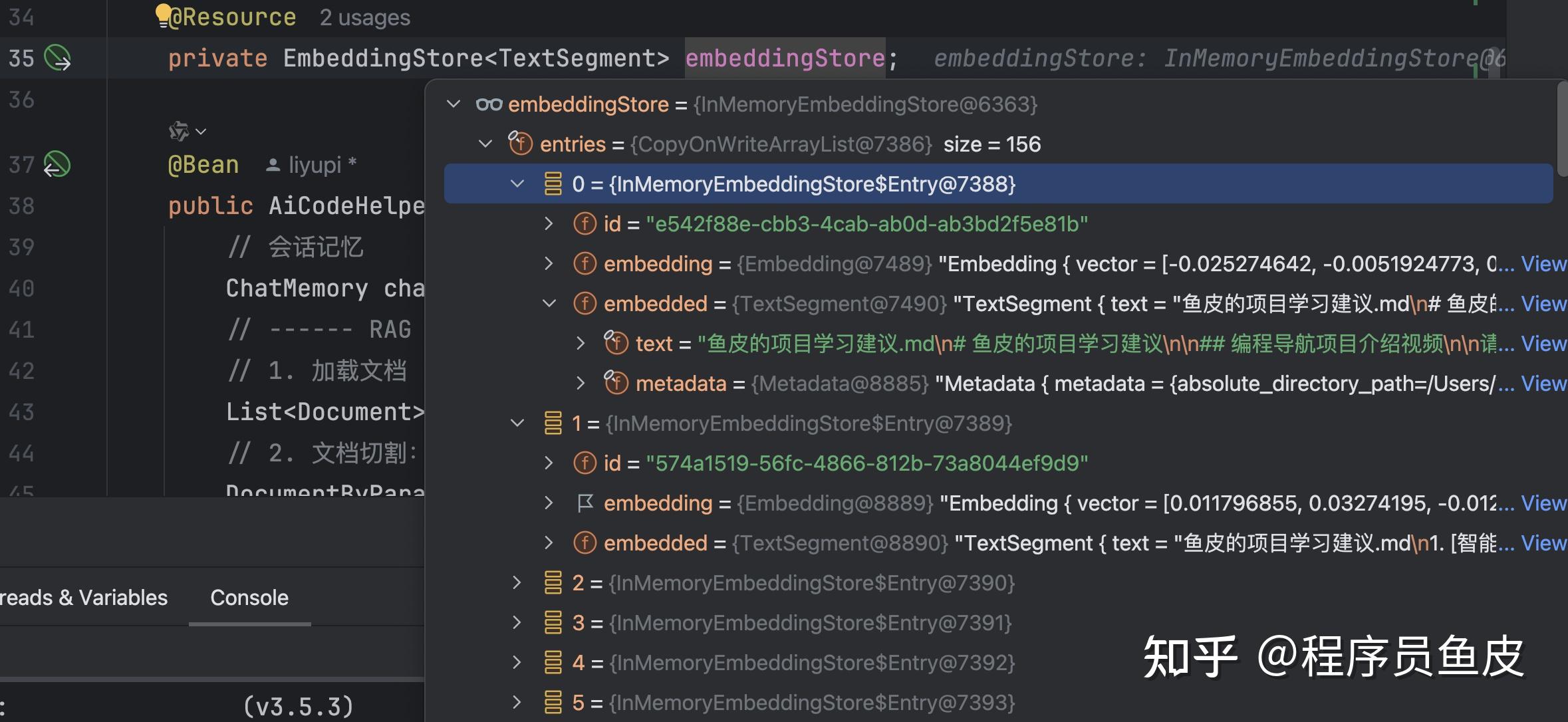Click the bean gutter icon on line 37

(57, 164)
